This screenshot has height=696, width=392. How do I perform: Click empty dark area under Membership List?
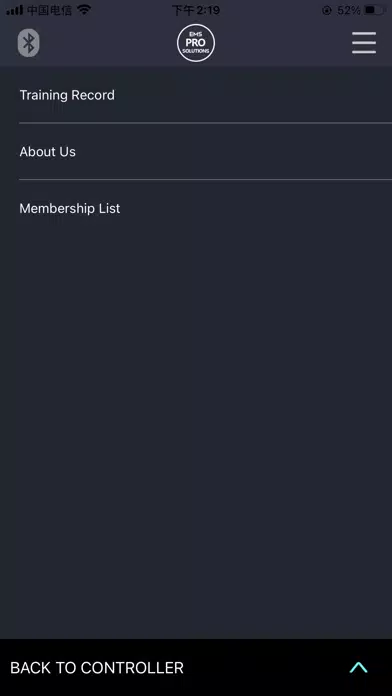(196, 426)
